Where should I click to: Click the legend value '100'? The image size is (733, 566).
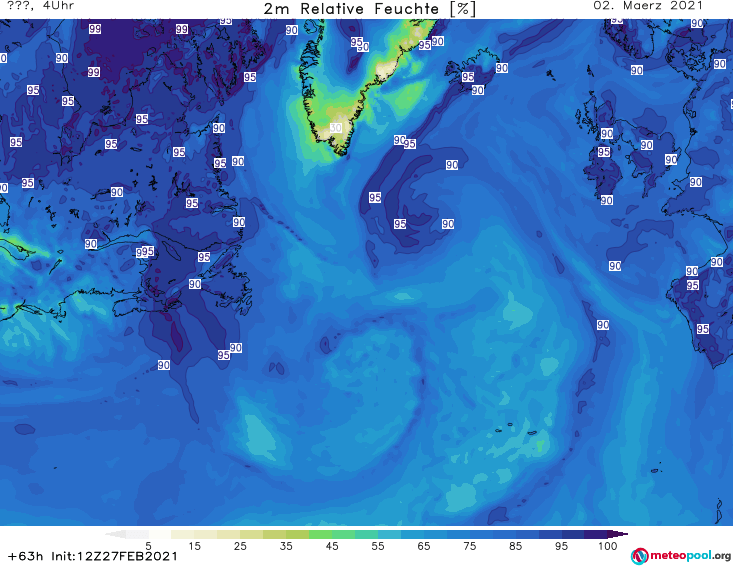click(x=608, y=546)
